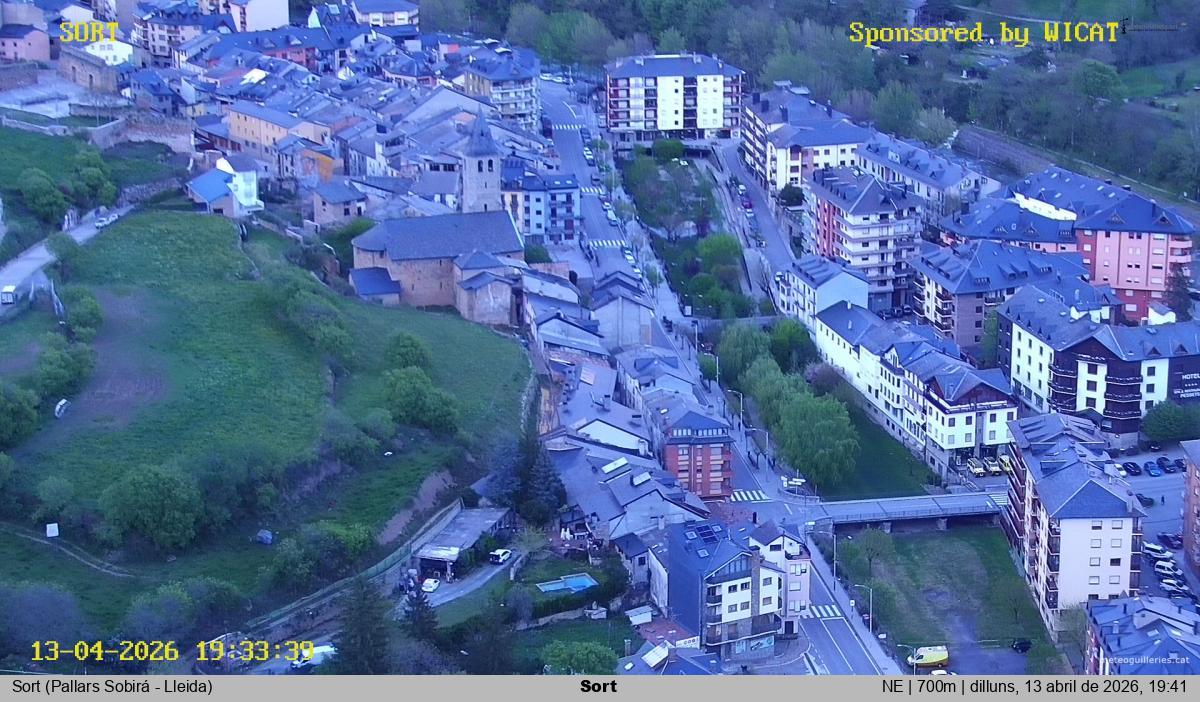Click the 'Sponsored by WICAT' overlay text
1200x702 pixels.
[x=983, y=33]
